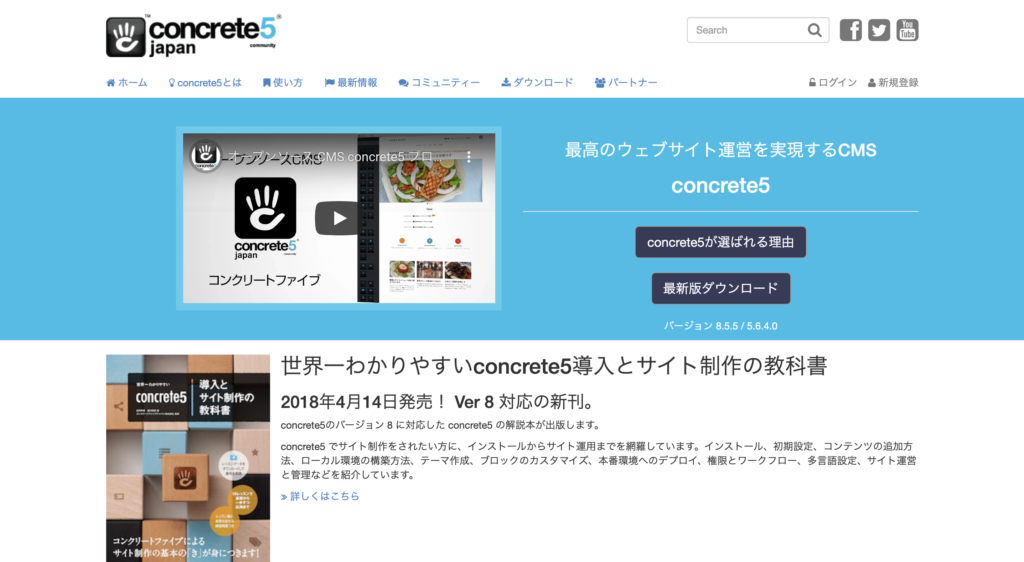Image resolution: width=1024 pixels, height=562 pixels.
Task: Open the コミュニティー menu item
Action: 439,83
